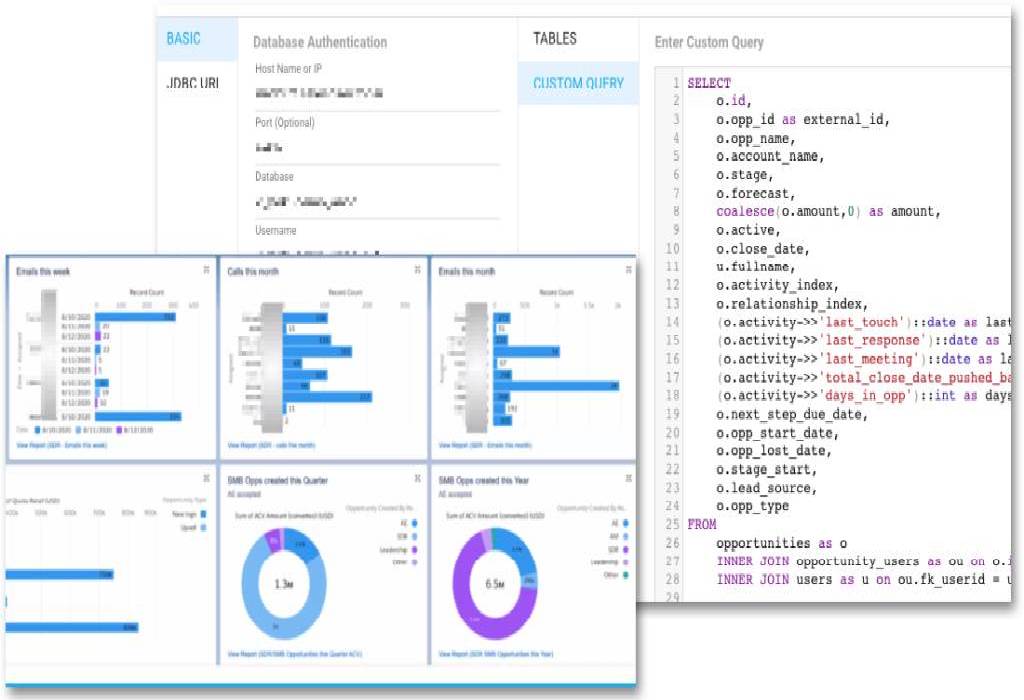
Task: Click the Database Authentication heading
Action: coord(320,42)
